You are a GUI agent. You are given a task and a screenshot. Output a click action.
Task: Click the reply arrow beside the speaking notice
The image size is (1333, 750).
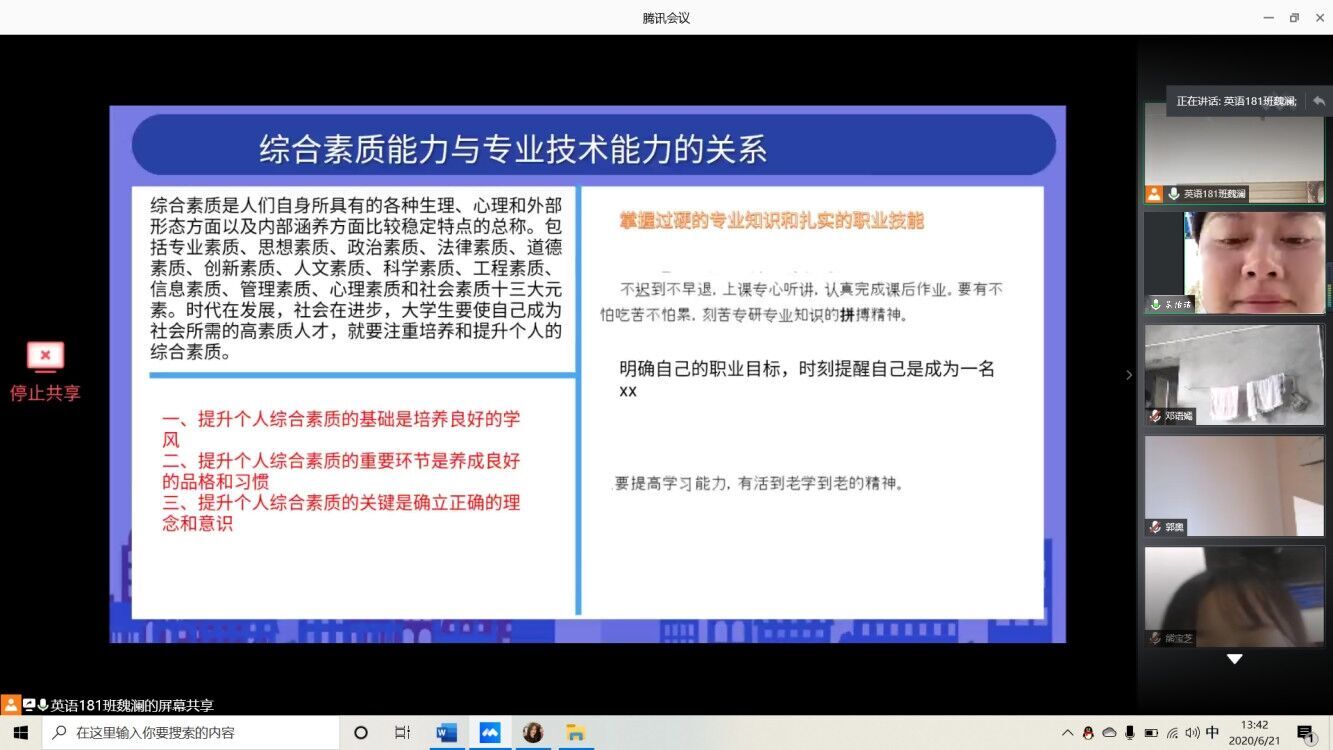(x=1318, y=101)
